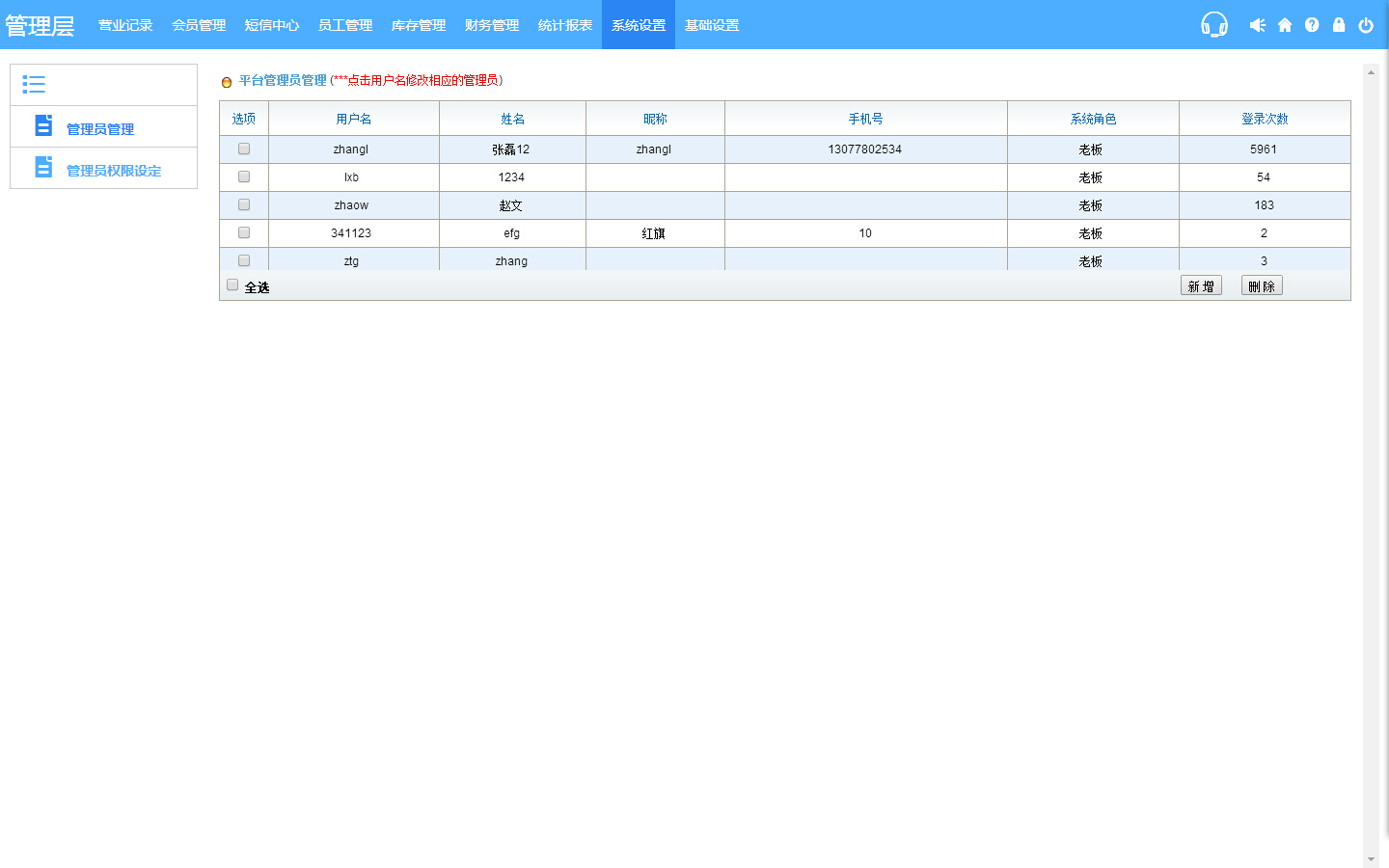Viewport: 1389px width, 868px height.
Task: Open the 会员管理 menu
Action: (199, 25)
